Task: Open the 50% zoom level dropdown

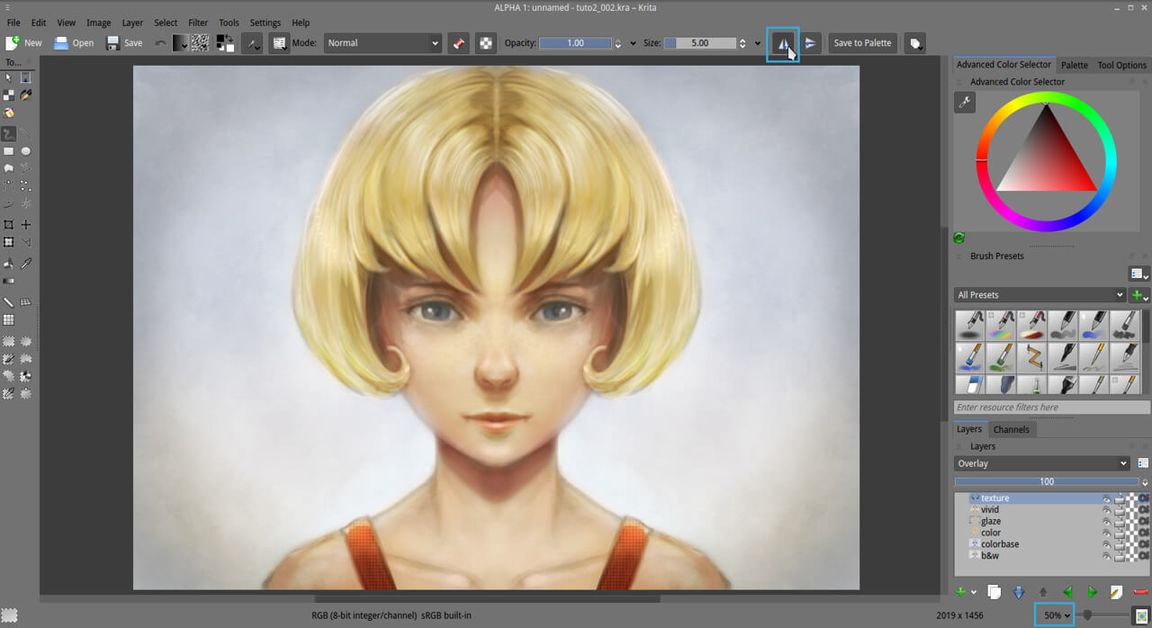Action: tap(1053, 615)
